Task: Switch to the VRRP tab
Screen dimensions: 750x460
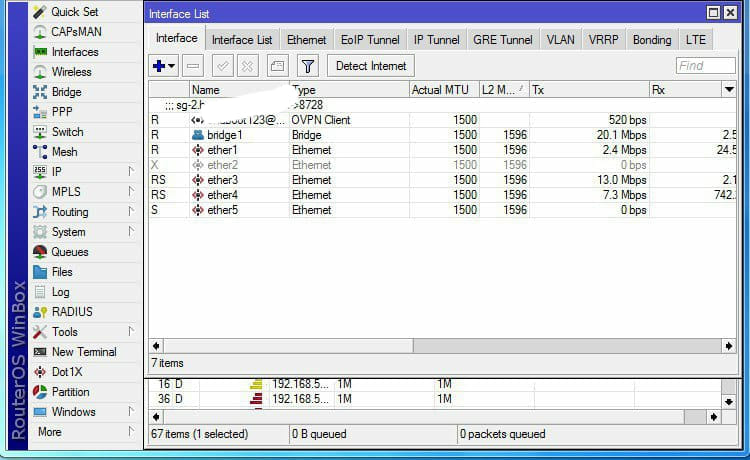Action: click(603, 40)
